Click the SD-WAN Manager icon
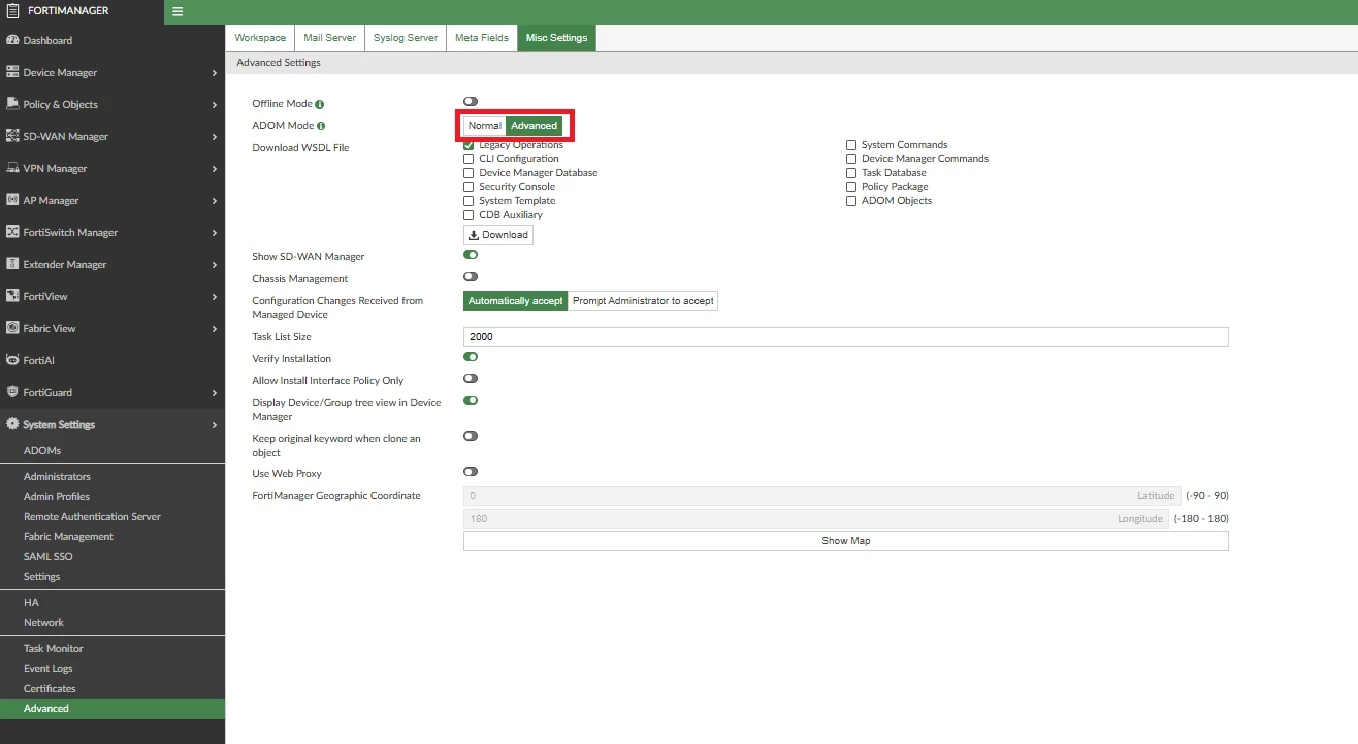The width and height of the screenshot is (1358, 744). (12, 136)
